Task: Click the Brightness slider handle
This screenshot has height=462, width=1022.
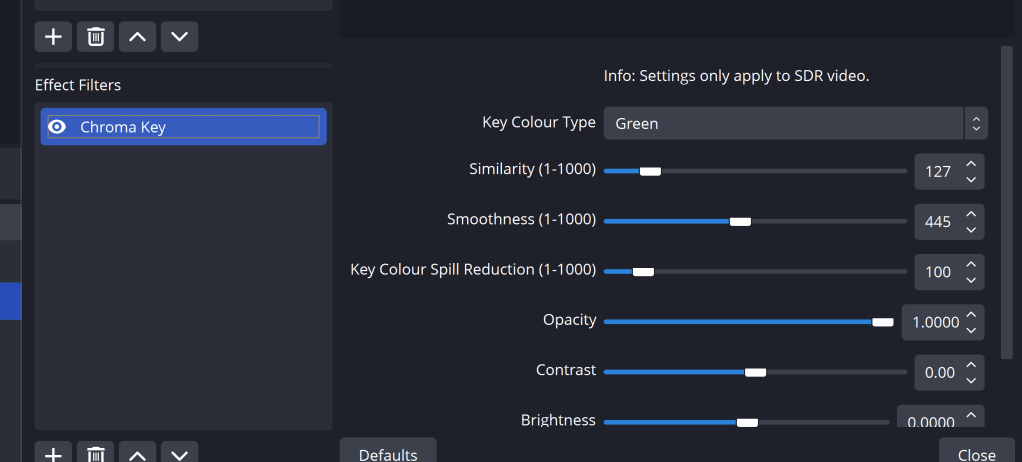Action: pos(747,422)
